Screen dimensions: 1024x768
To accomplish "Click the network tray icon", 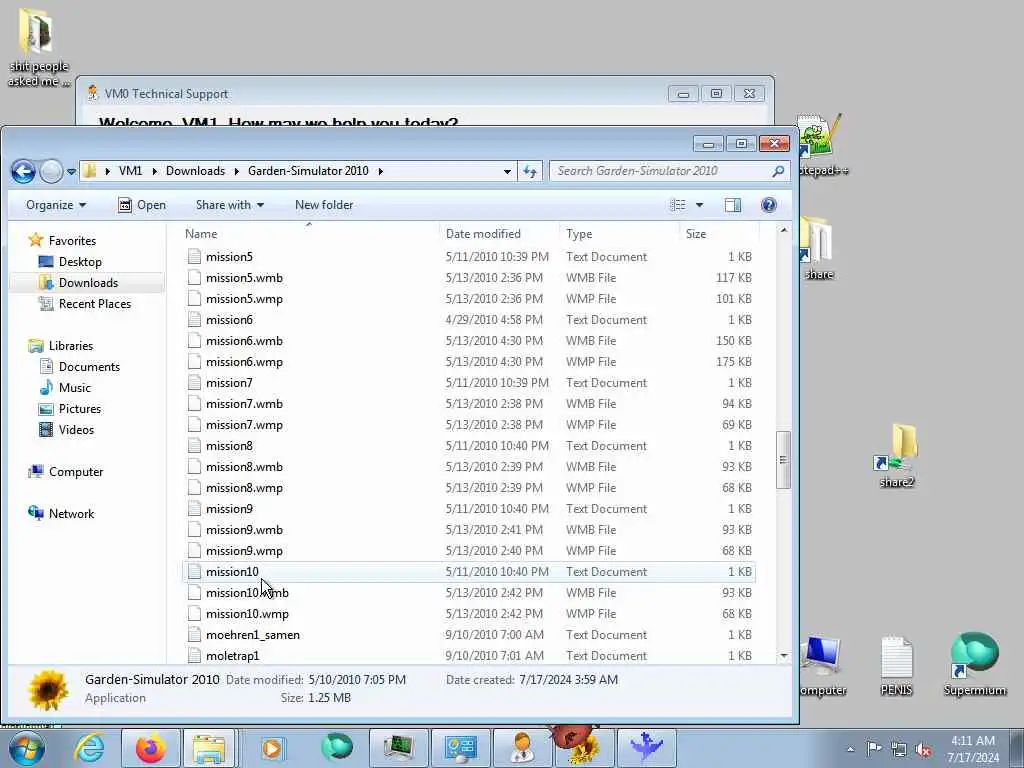I will coord(899,749).
